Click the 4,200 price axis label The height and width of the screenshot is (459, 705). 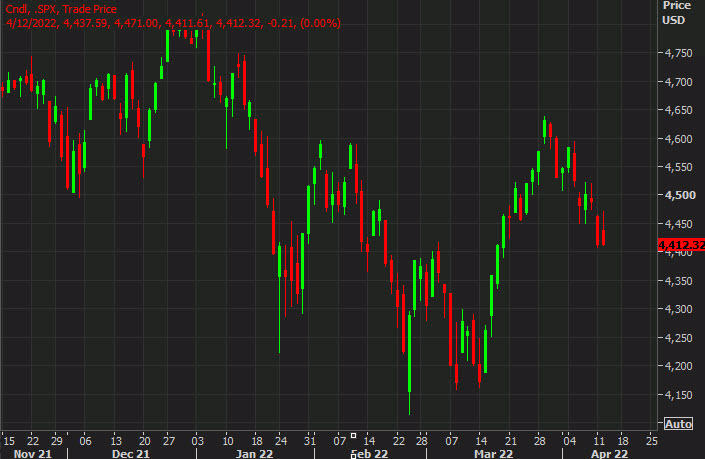click(678, 366)
